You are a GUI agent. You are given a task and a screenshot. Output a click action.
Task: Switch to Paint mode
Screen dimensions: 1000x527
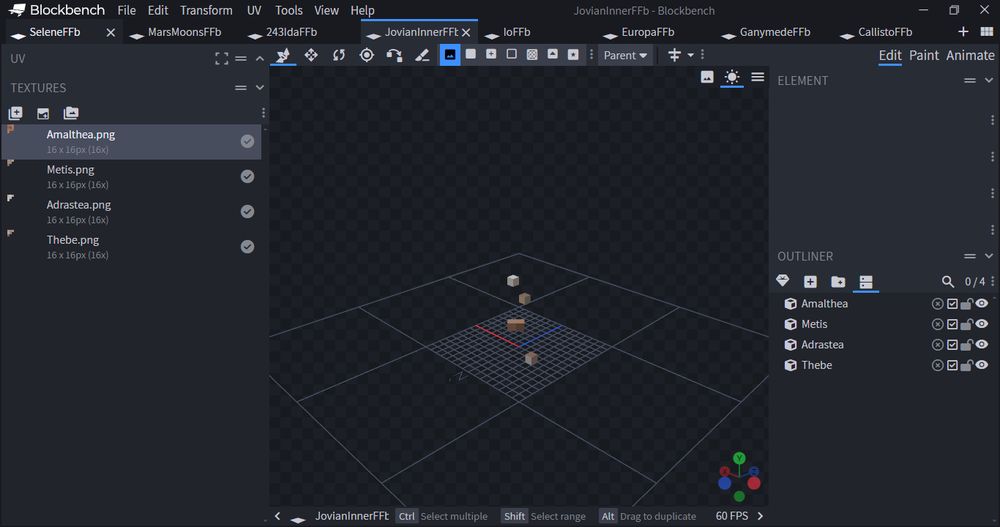[923, 55]
